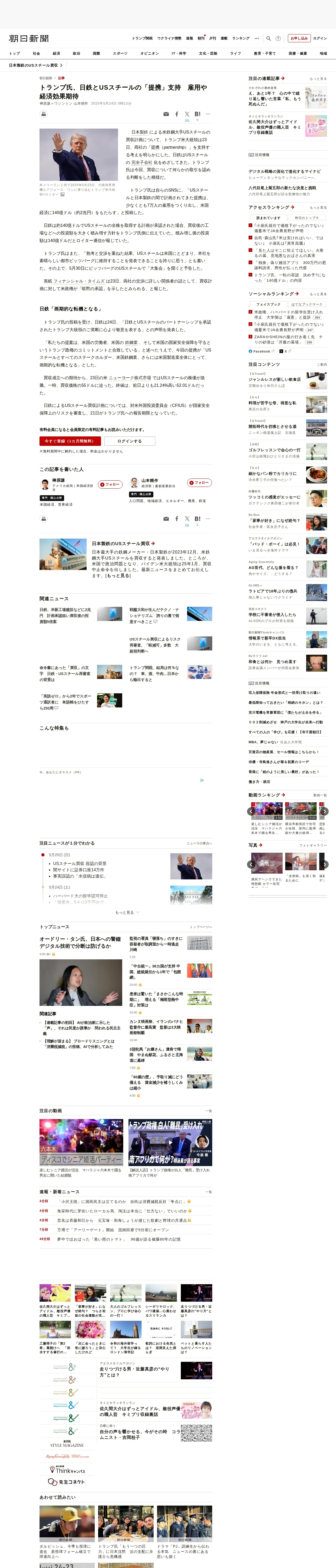Open オピニオン section in navigation

coord(149,53)
